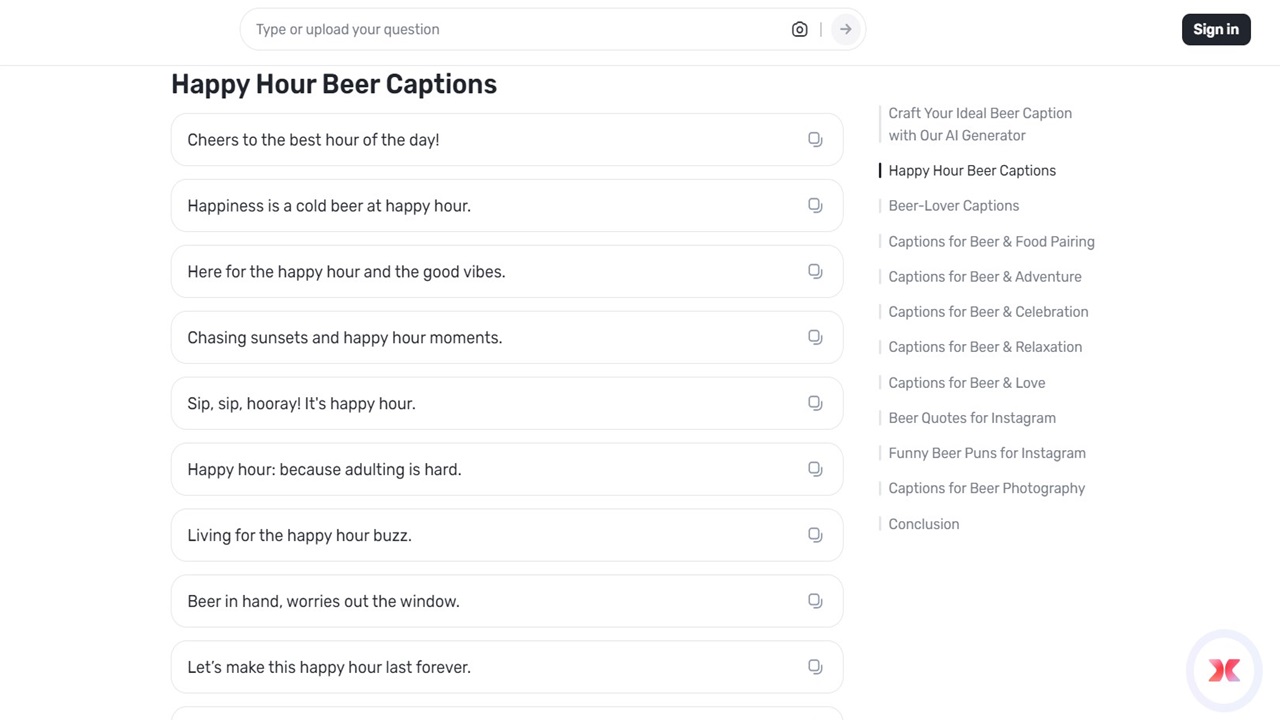Copy the 'Chasing sunsets and happy hour moments' caption
1280x720 pixels.
pos(815,338)
